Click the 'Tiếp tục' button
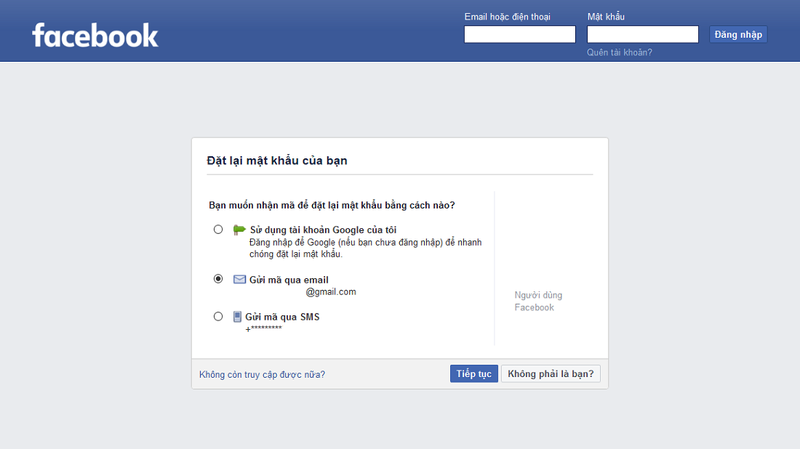The height and width of the screenshot is (449, 800). pyautogui.click(x=473, y=374)
